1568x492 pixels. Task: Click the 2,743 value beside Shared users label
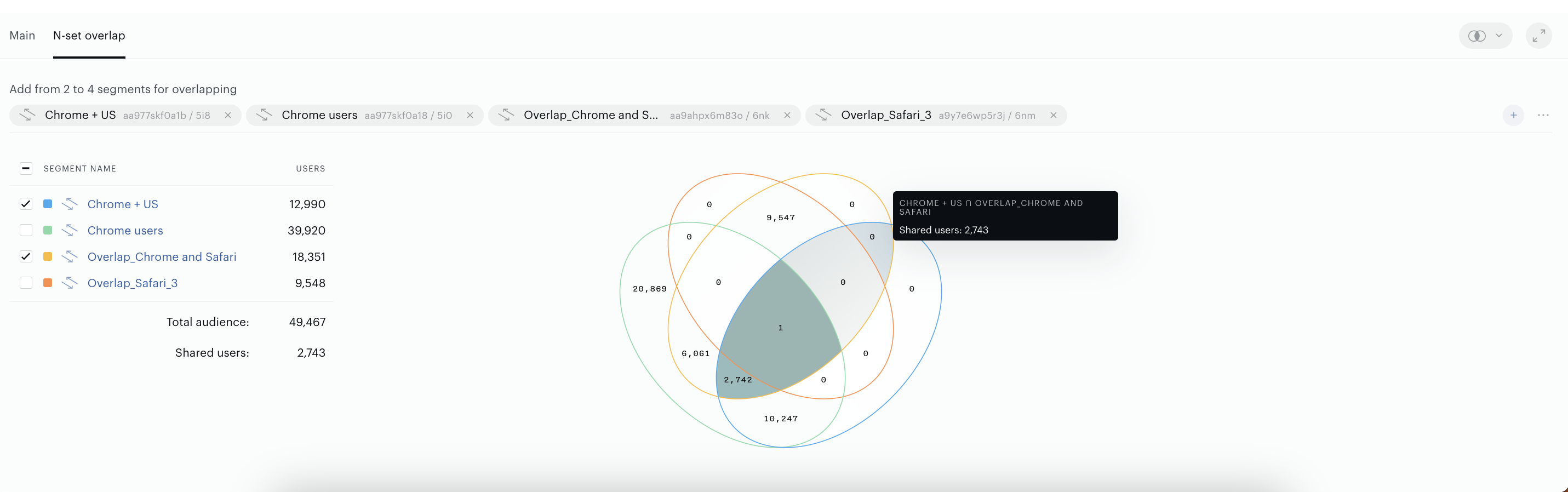click(311, 352)
